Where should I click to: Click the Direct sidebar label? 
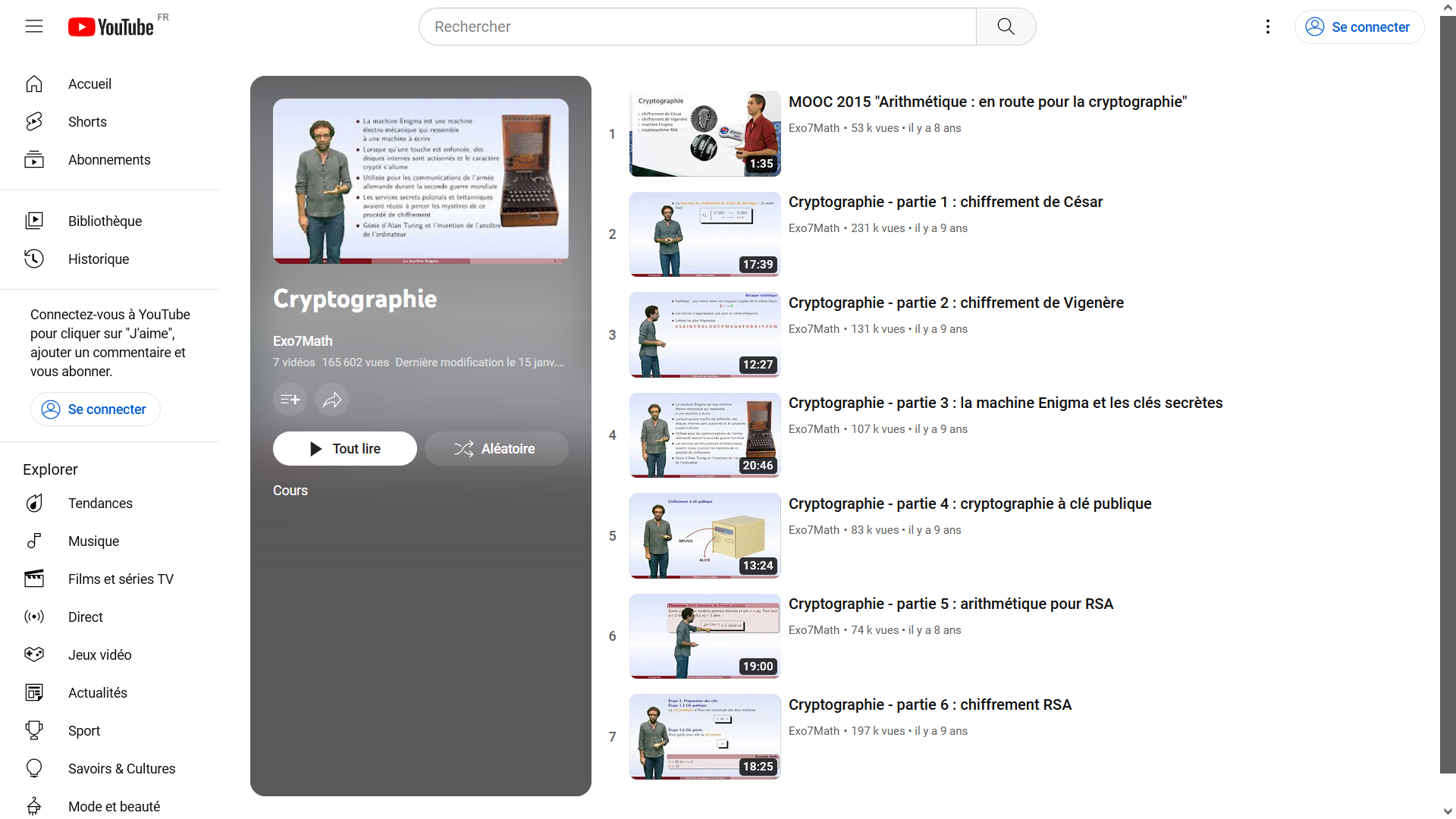(86, 617)
